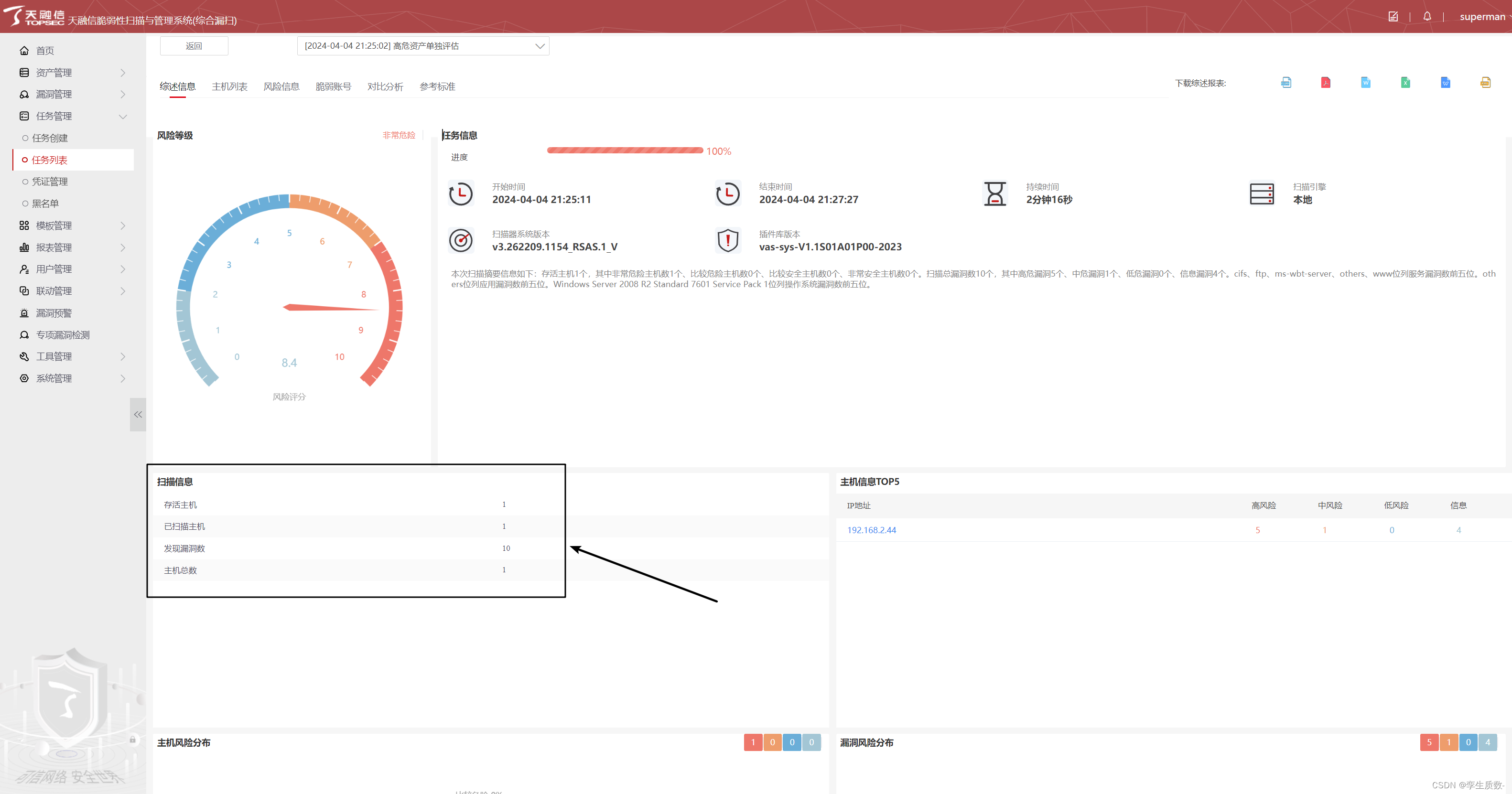Click the edit note icon in header
1512x794 pixels.
click(1393, 16)
